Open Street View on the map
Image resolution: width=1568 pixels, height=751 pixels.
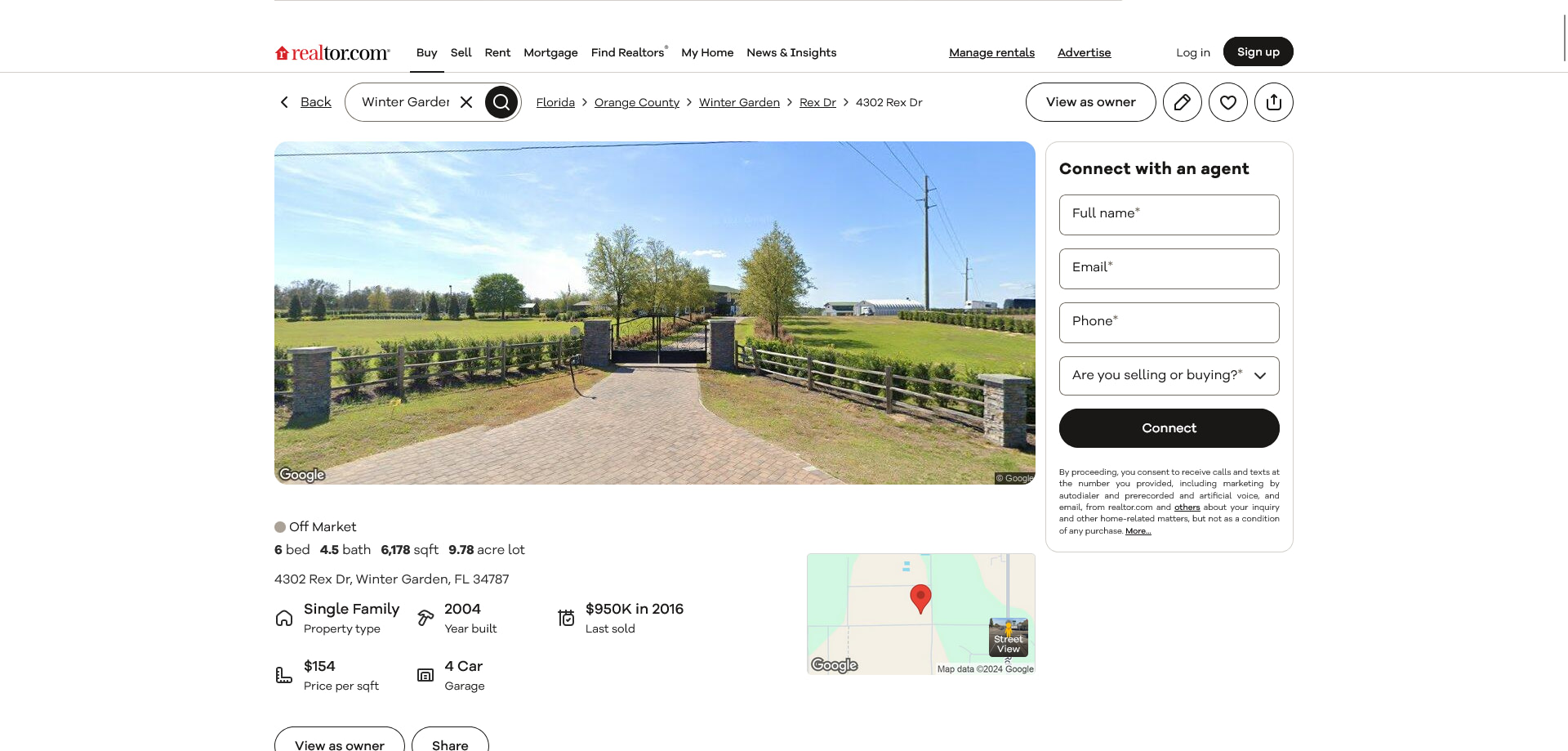1009,637
